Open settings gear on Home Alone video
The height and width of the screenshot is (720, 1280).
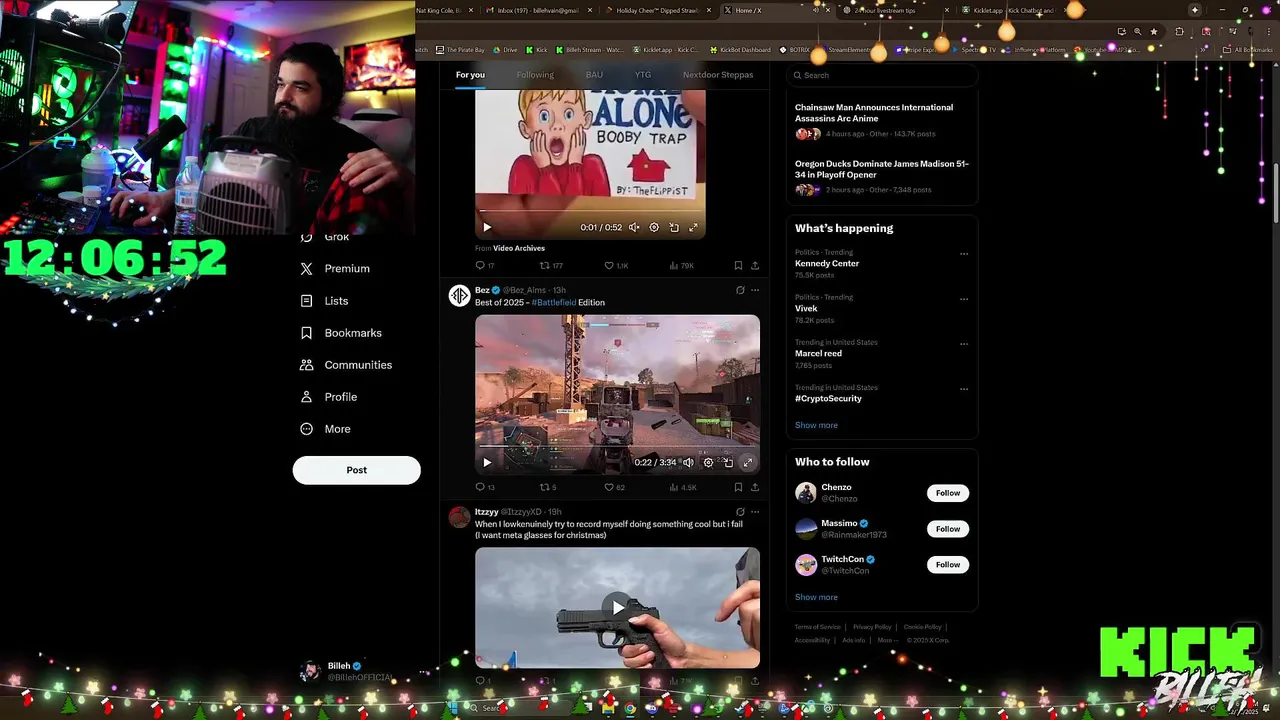pyautogui.click(x=654, y=228)
